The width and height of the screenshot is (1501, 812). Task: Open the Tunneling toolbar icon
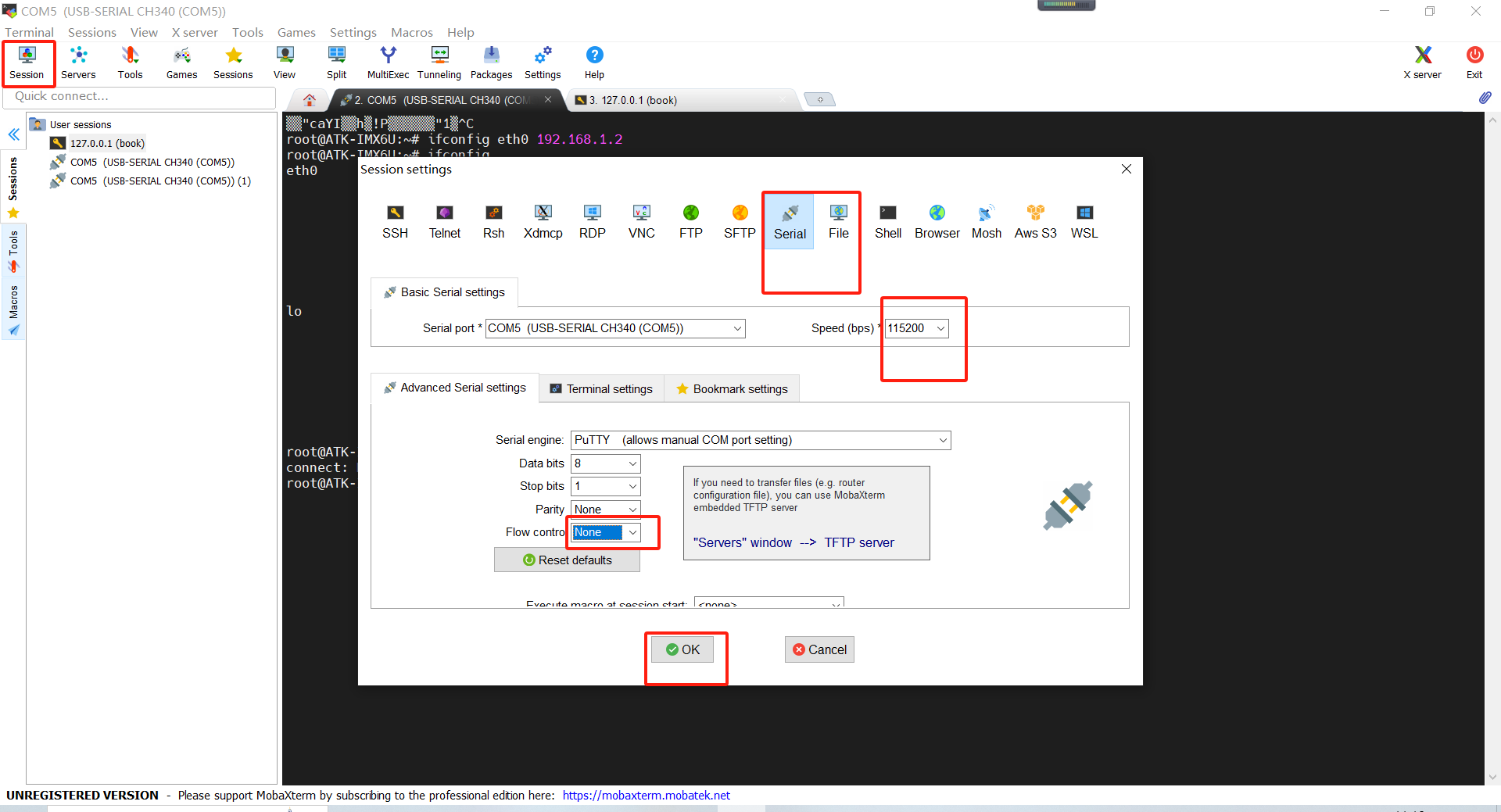[x=439, y=63]
